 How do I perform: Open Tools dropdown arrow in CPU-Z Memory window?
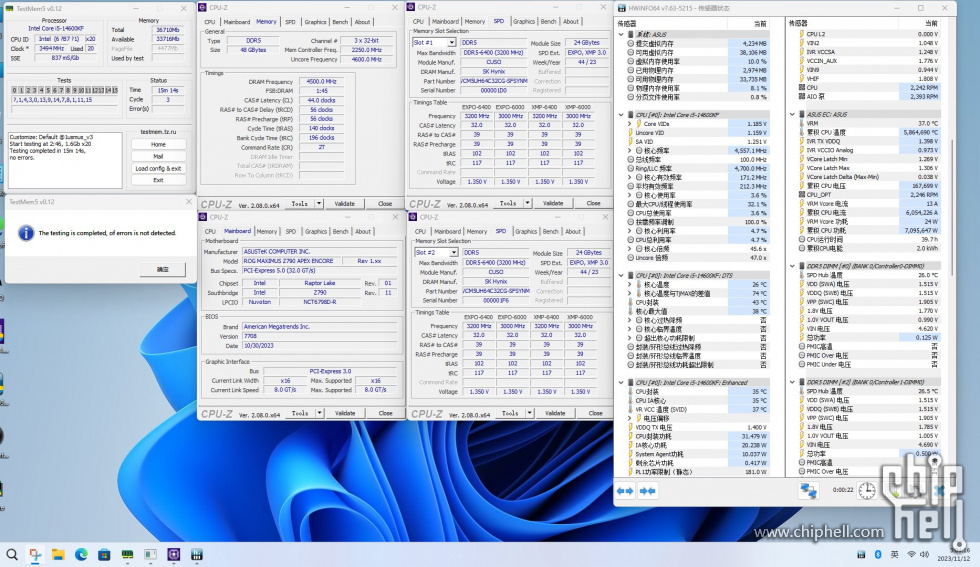(x=319, y=203)
